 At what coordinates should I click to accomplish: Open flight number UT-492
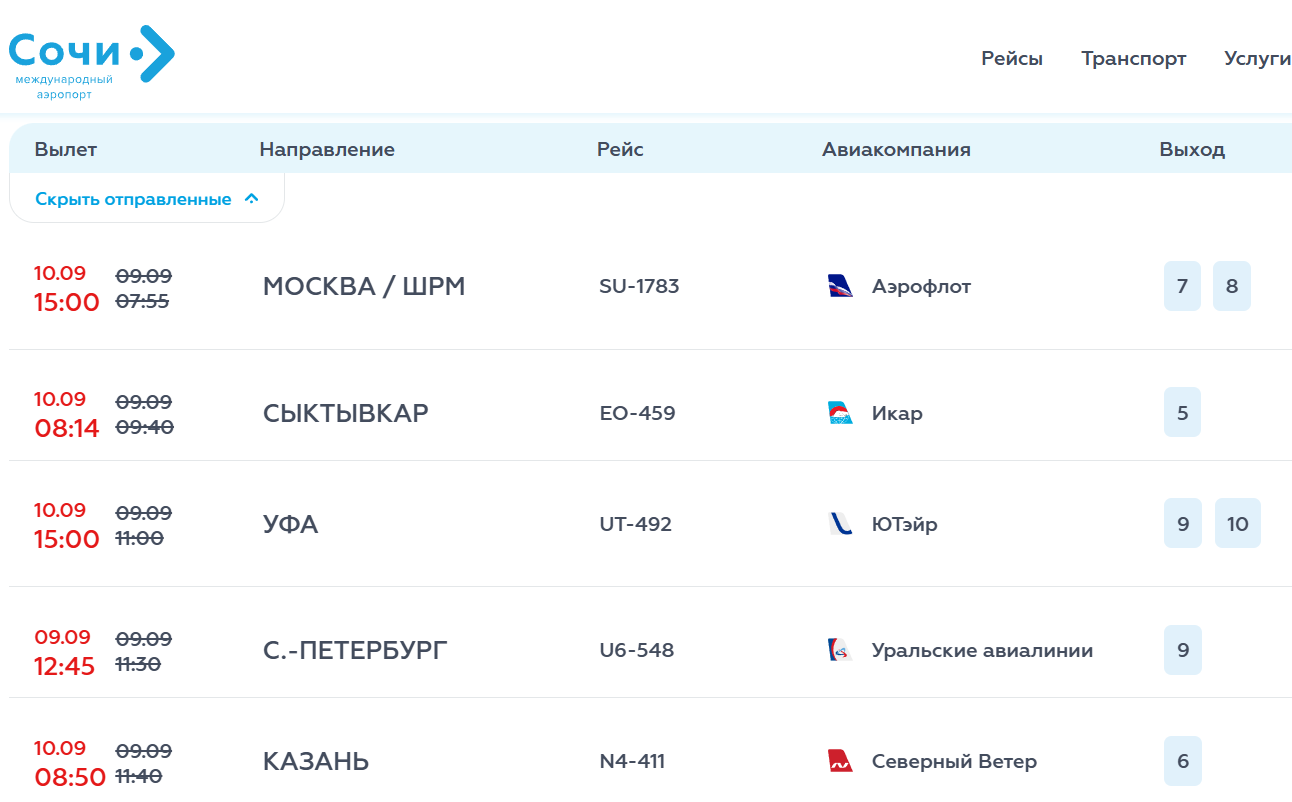coord(636,524)
